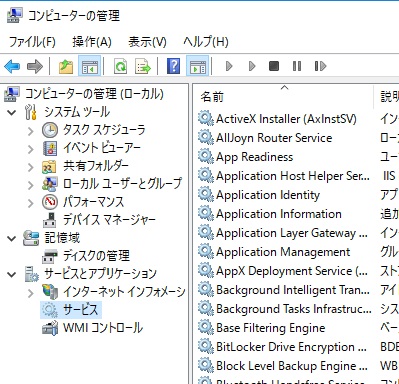399x384 pixels.
Task: Collapse the サービスとアプリケーション node
Action: [x=12, y=274]
